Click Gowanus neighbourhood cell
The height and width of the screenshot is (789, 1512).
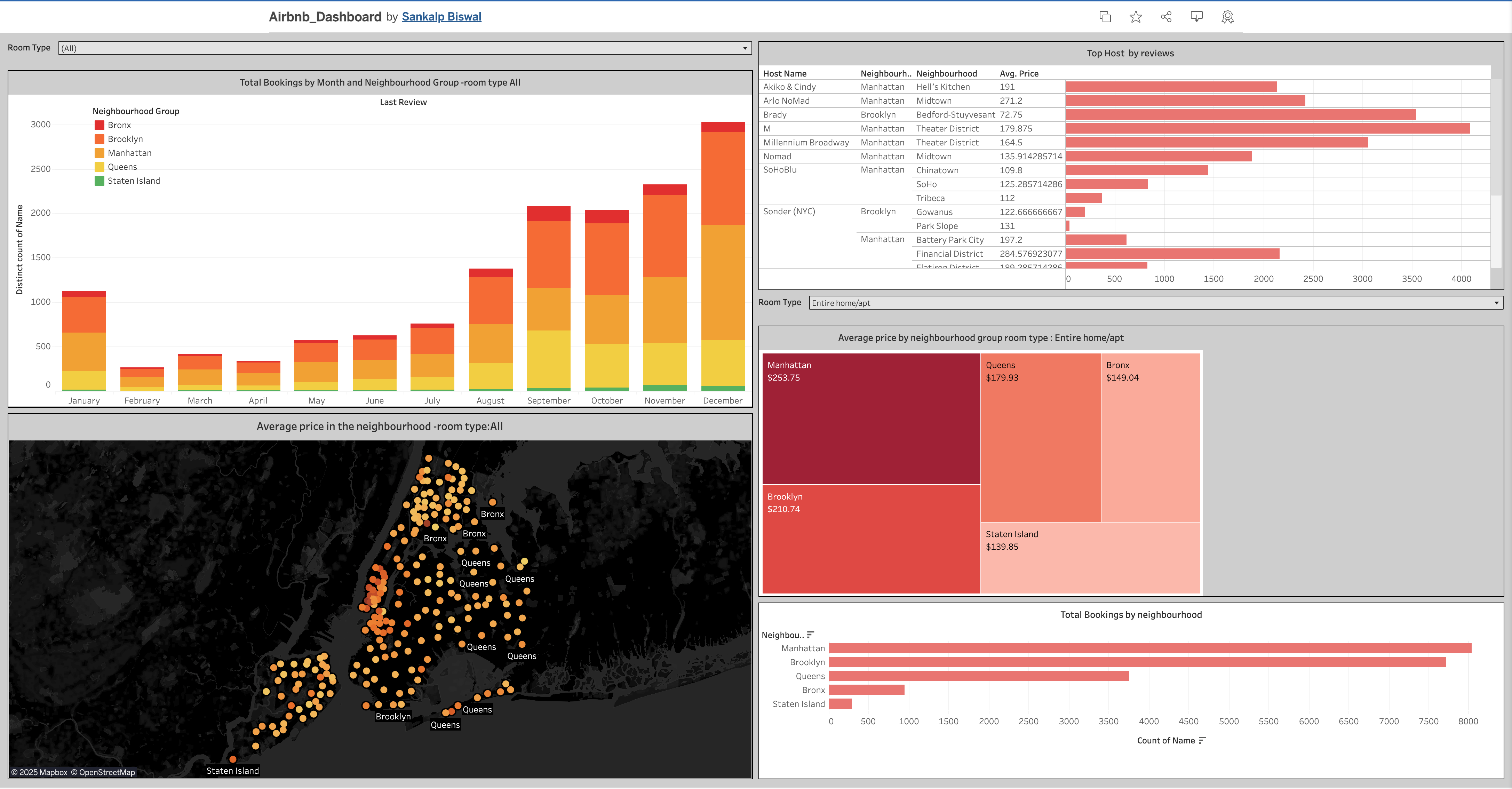point(934,212)
